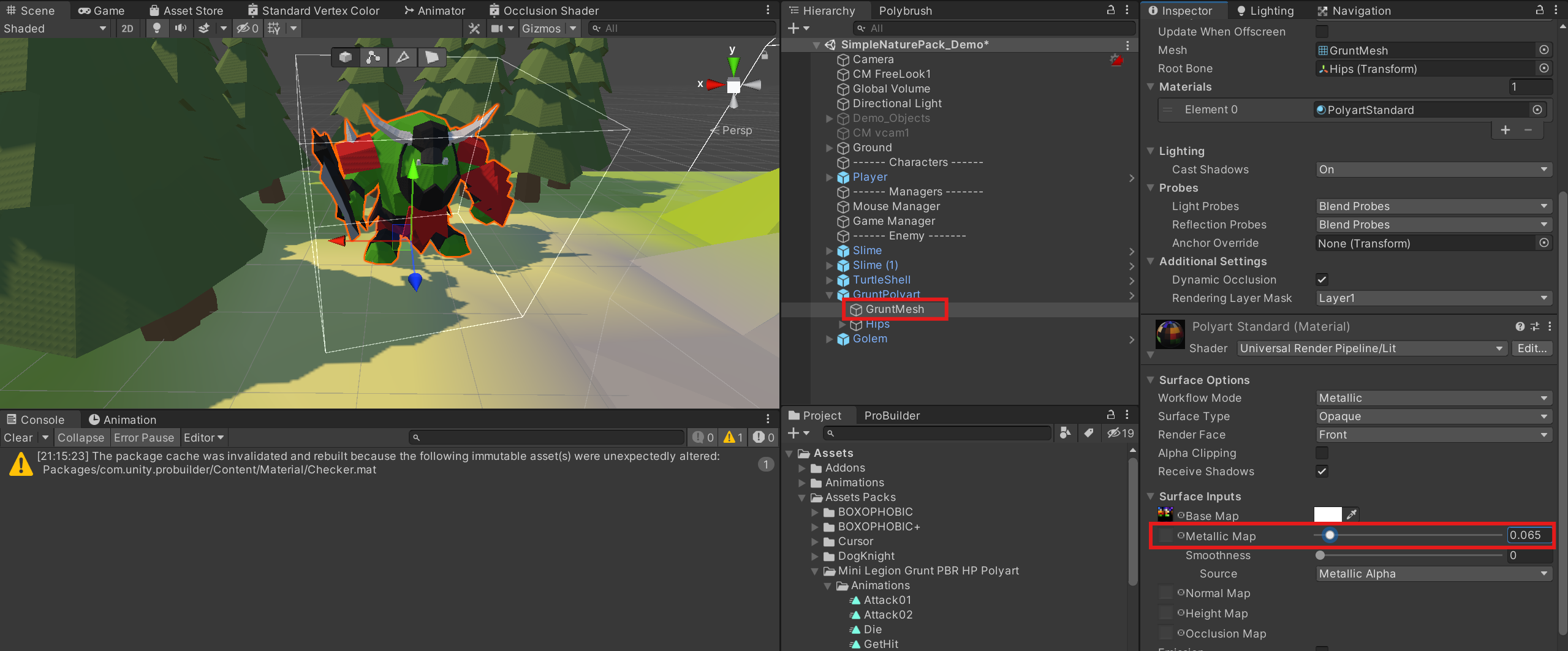
Task: Open material preset sliders icon
Action: click(1535, 326)
